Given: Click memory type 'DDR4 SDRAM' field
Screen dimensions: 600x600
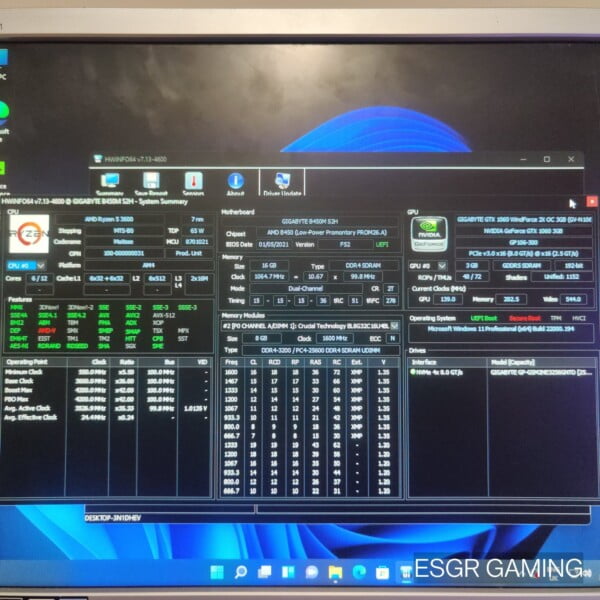Looking at the screenshot, I should 363,266.
